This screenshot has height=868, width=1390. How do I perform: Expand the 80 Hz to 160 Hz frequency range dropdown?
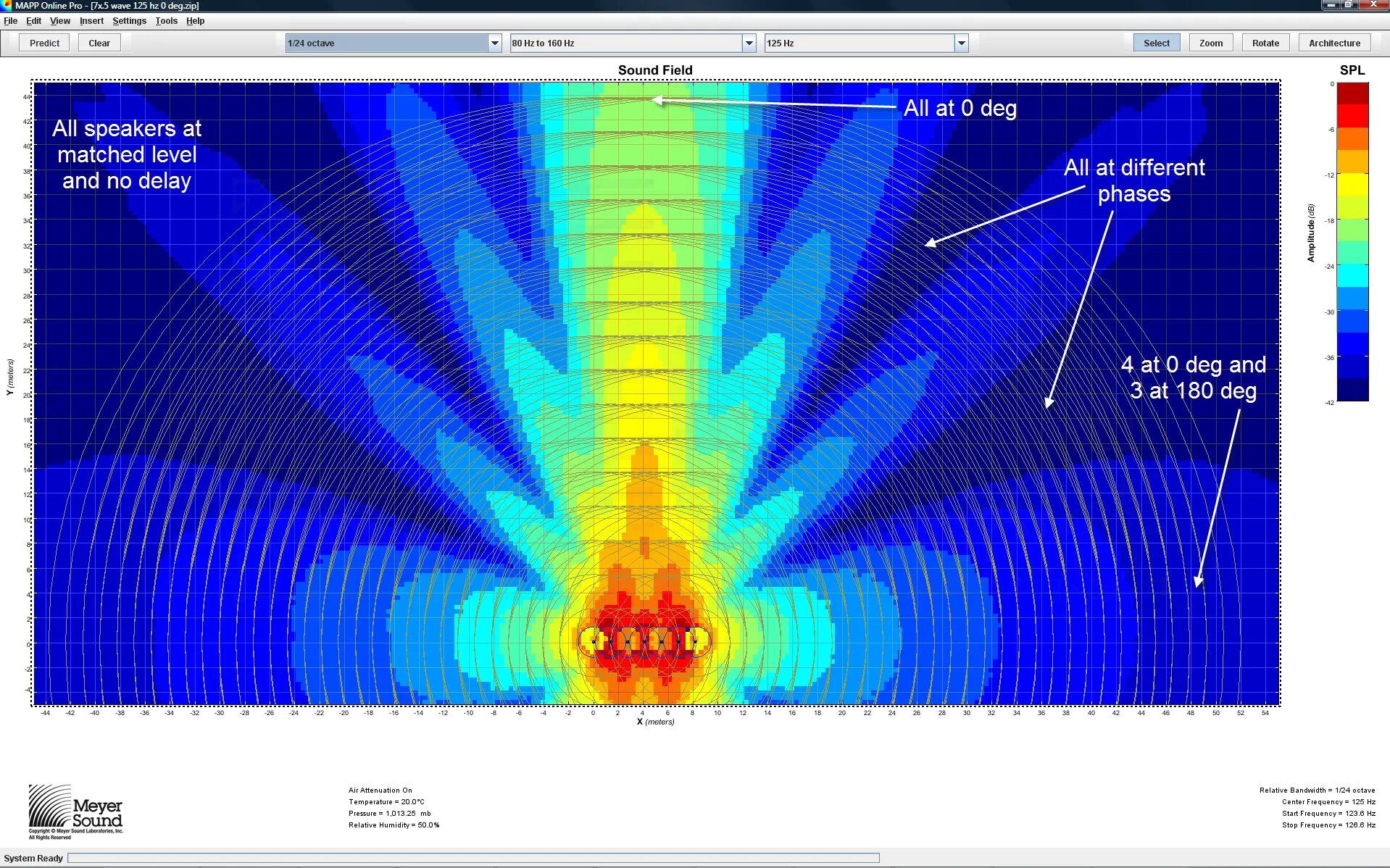pos(749,43)
